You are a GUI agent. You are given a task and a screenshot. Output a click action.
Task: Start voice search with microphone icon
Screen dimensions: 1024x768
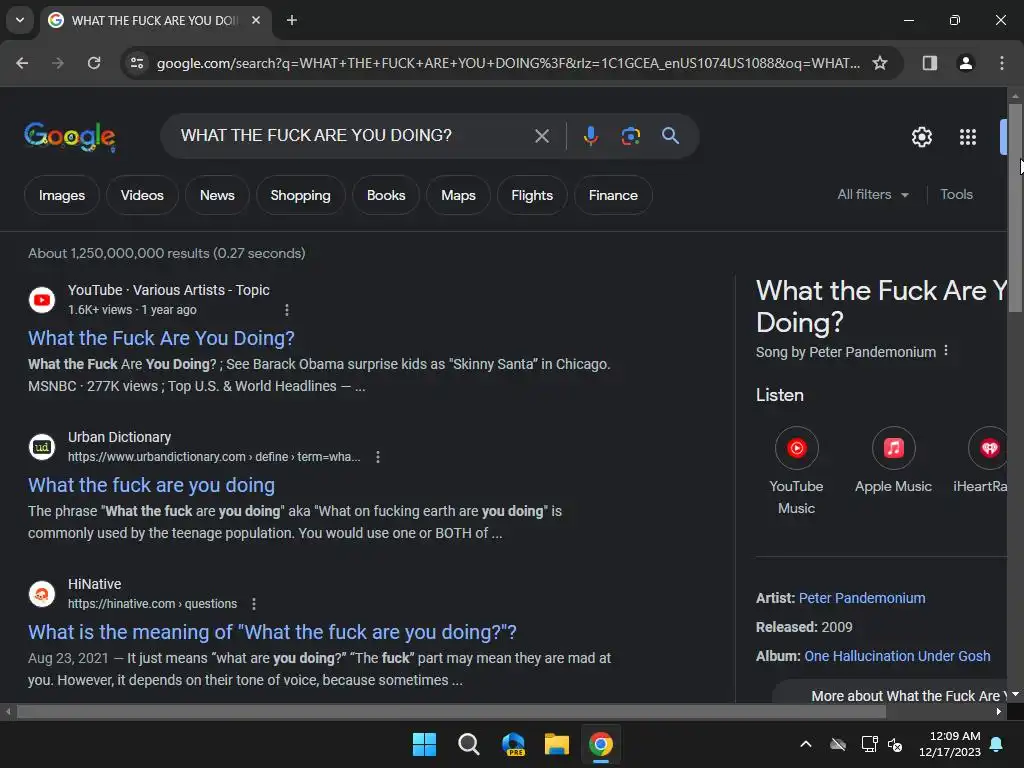590,136
